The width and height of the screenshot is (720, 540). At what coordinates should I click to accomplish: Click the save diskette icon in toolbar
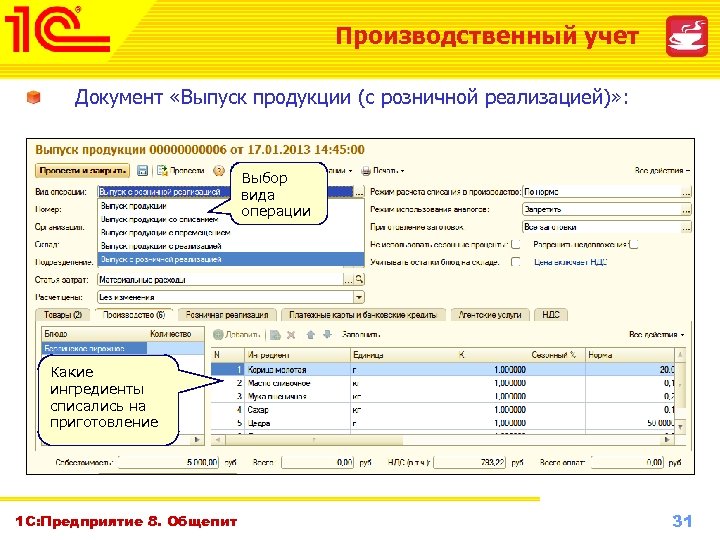pos(142,170)
